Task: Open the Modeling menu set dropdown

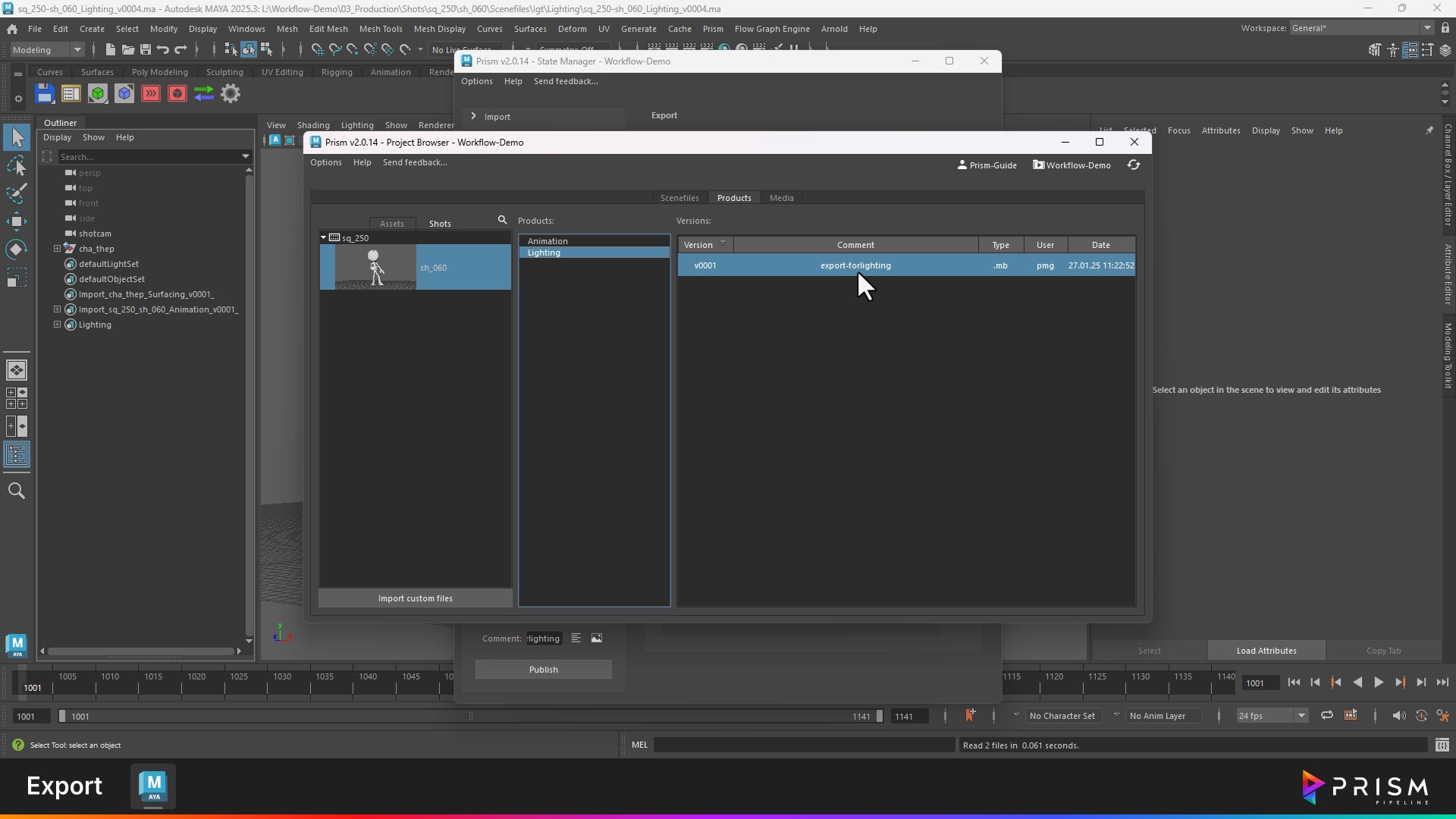Action: [x=47, y=49]
